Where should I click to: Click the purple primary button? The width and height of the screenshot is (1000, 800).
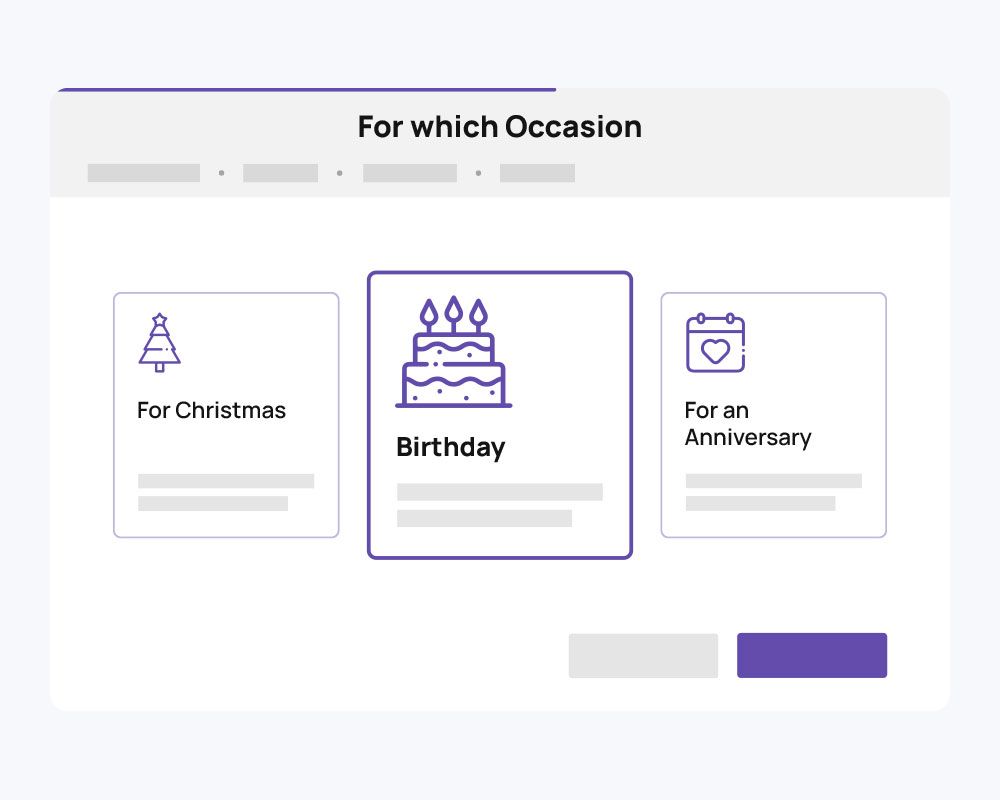(x=811, y=655)
